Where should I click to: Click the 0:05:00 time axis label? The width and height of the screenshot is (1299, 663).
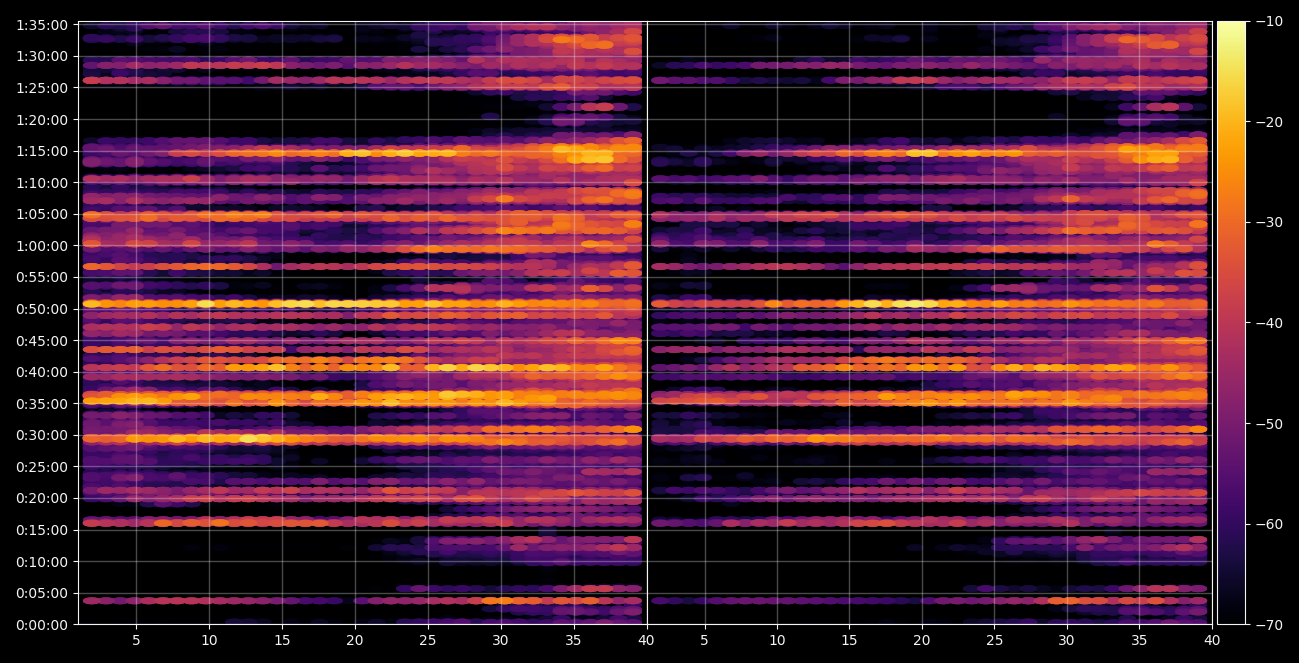43,593
